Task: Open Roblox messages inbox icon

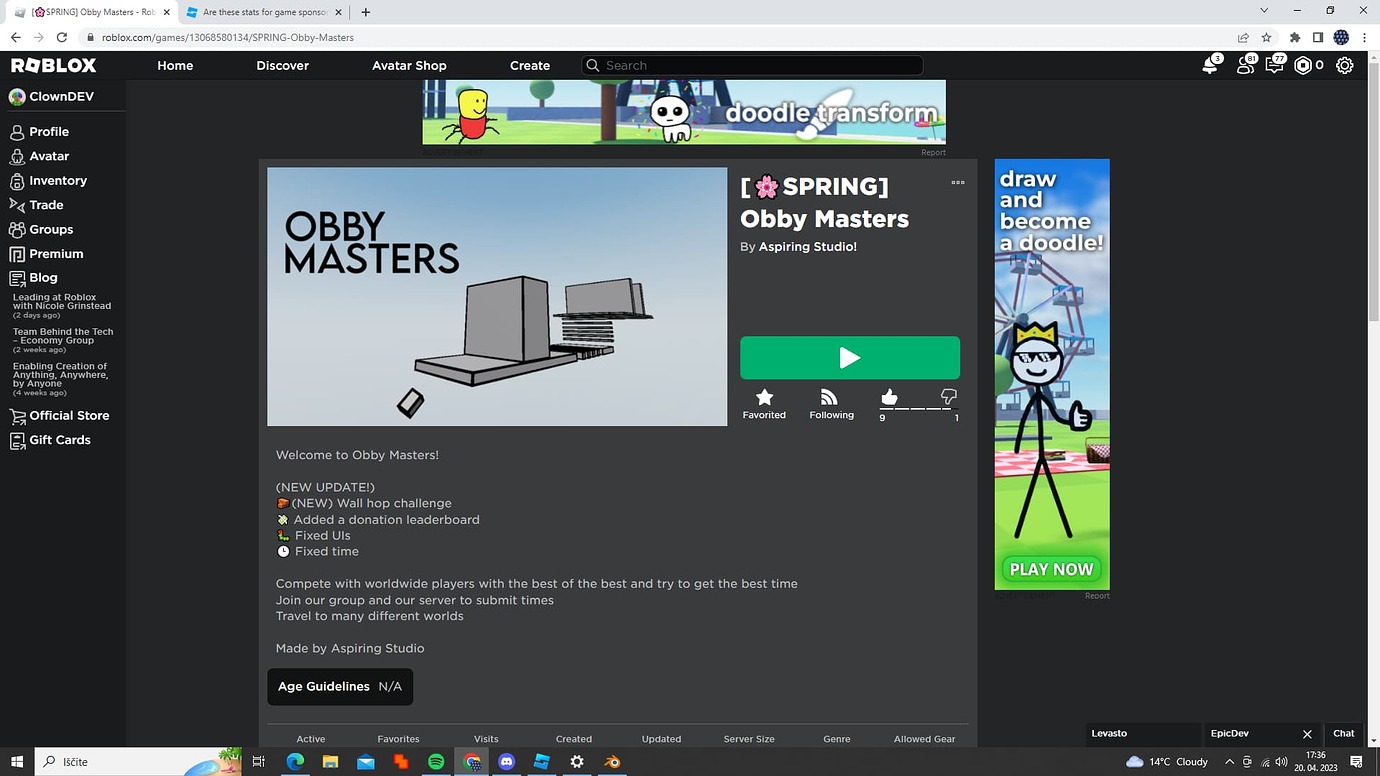Action: (x=1274, y=64)
